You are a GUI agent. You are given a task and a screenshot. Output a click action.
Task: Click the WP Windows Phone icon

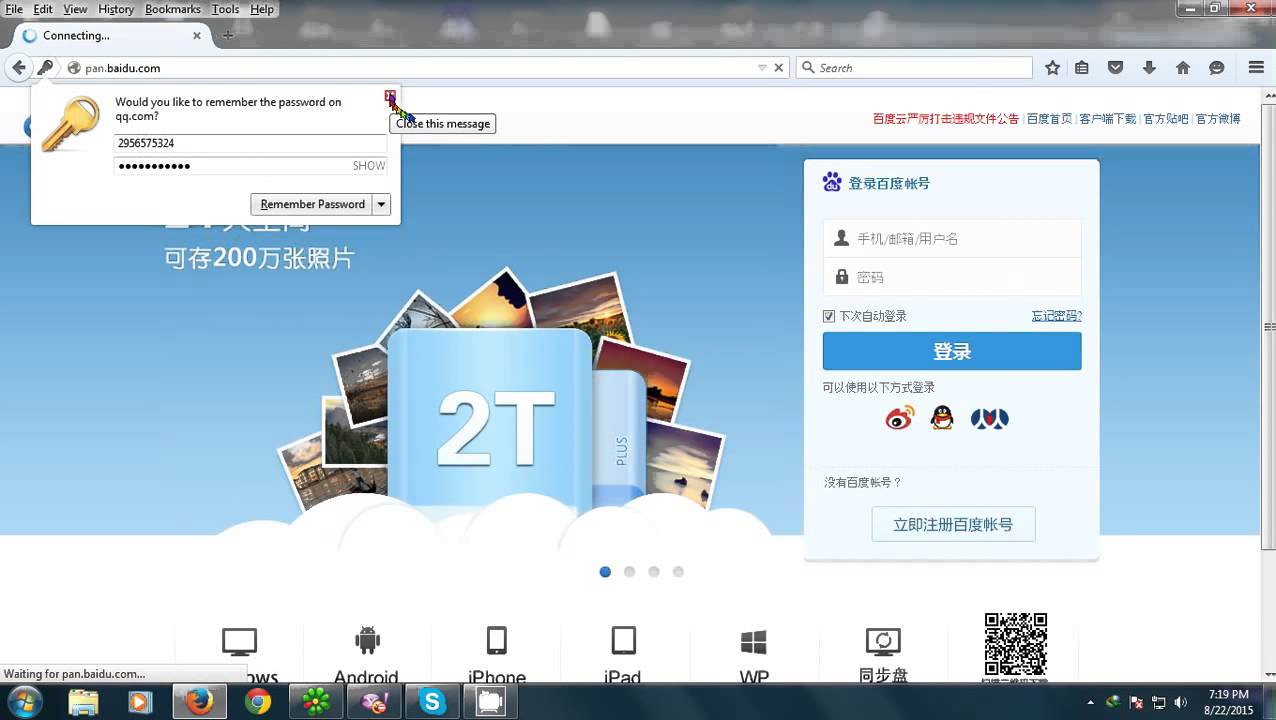754,641
